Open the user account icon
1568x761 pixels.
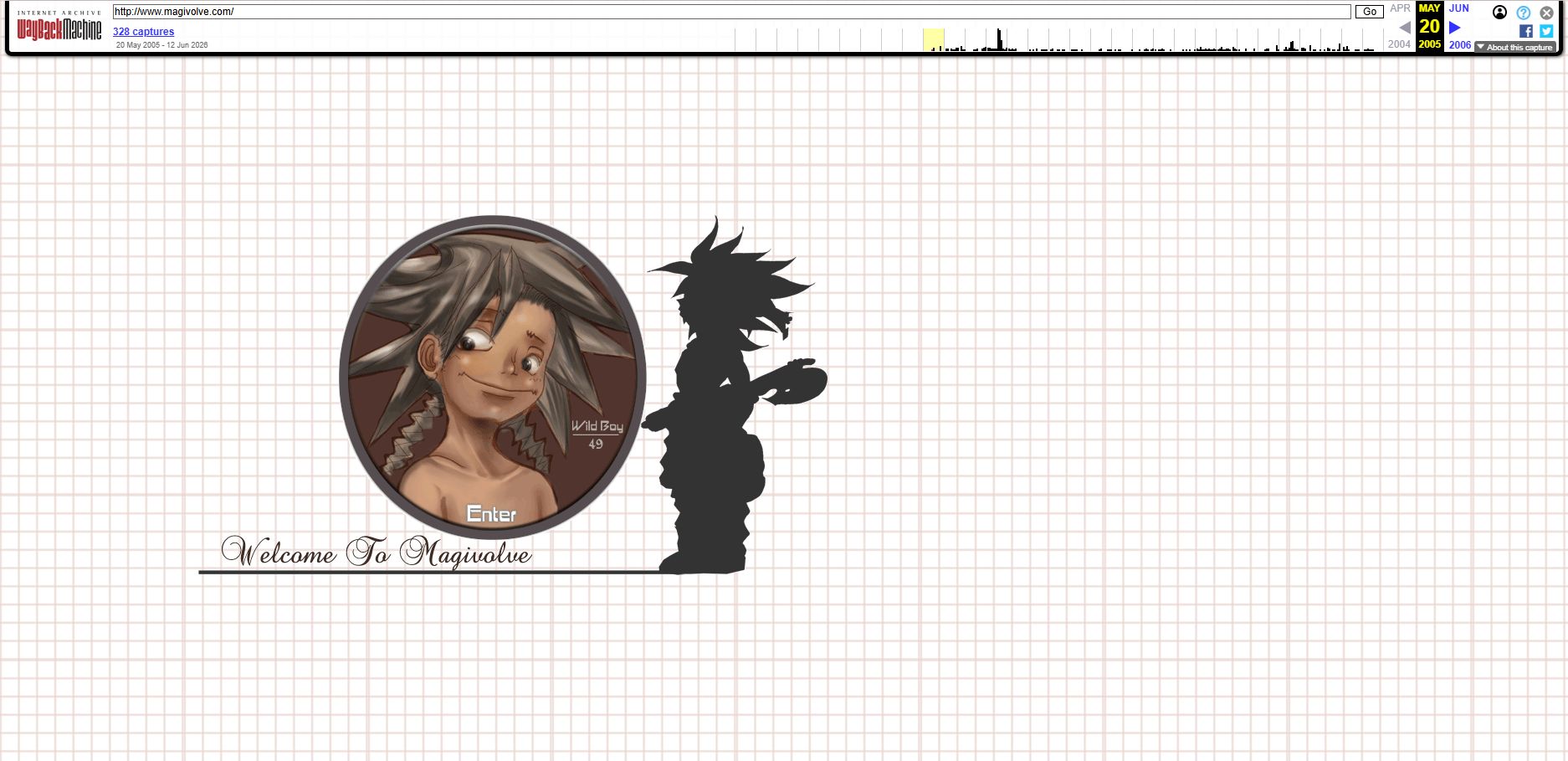[x=1499, y=13]
